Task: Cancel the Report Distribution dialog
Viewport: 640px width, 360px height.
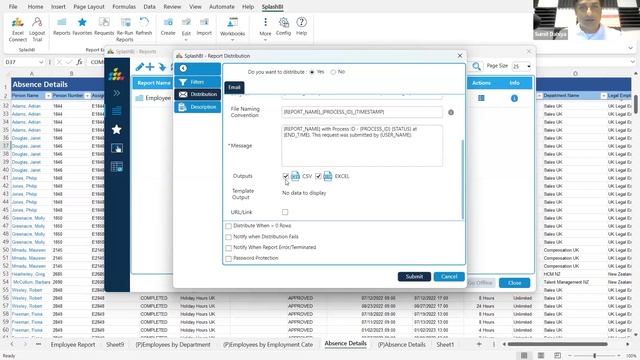Action: [x=449, y=276]
